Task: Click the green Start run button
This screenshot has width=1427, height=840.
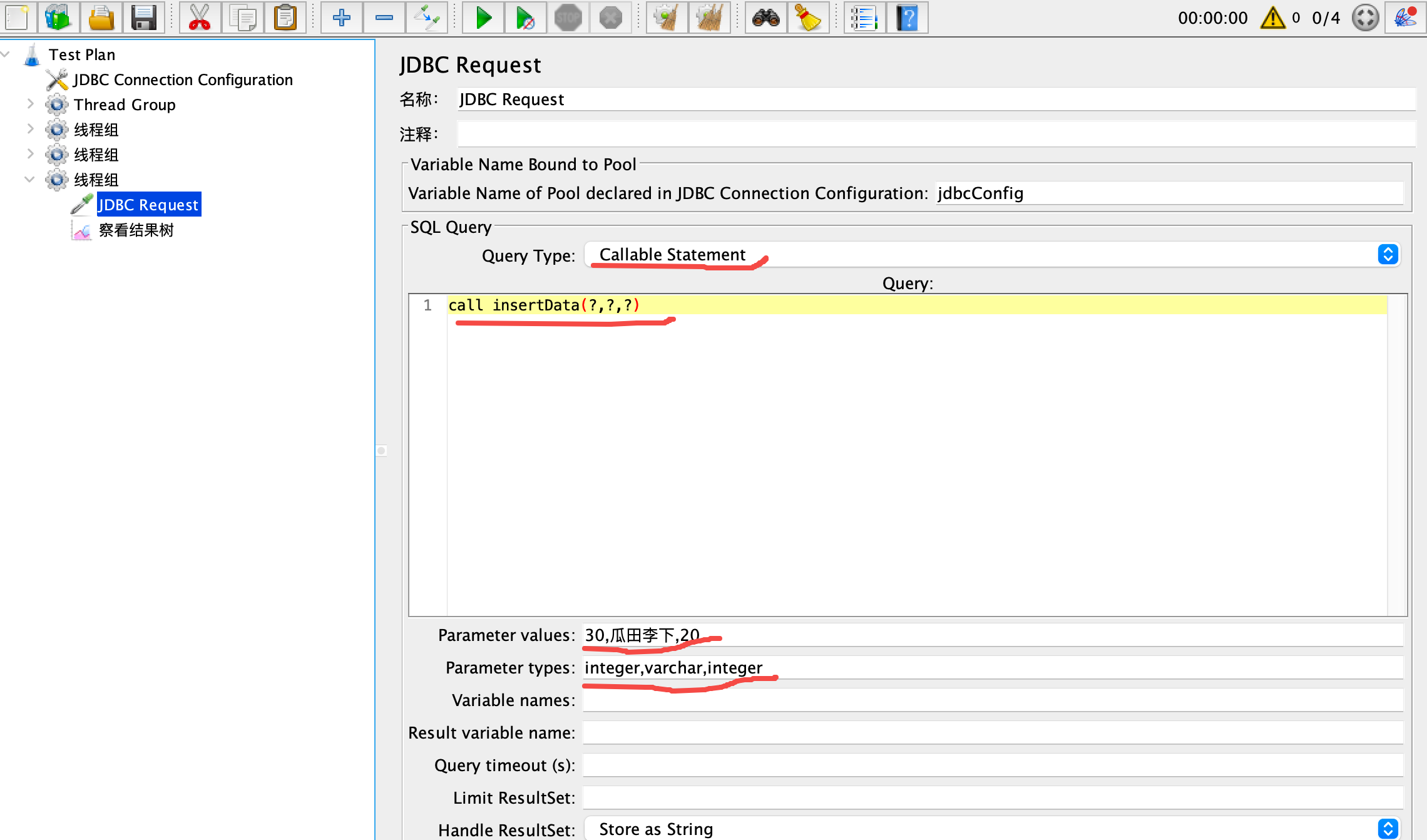Action: 483,18
